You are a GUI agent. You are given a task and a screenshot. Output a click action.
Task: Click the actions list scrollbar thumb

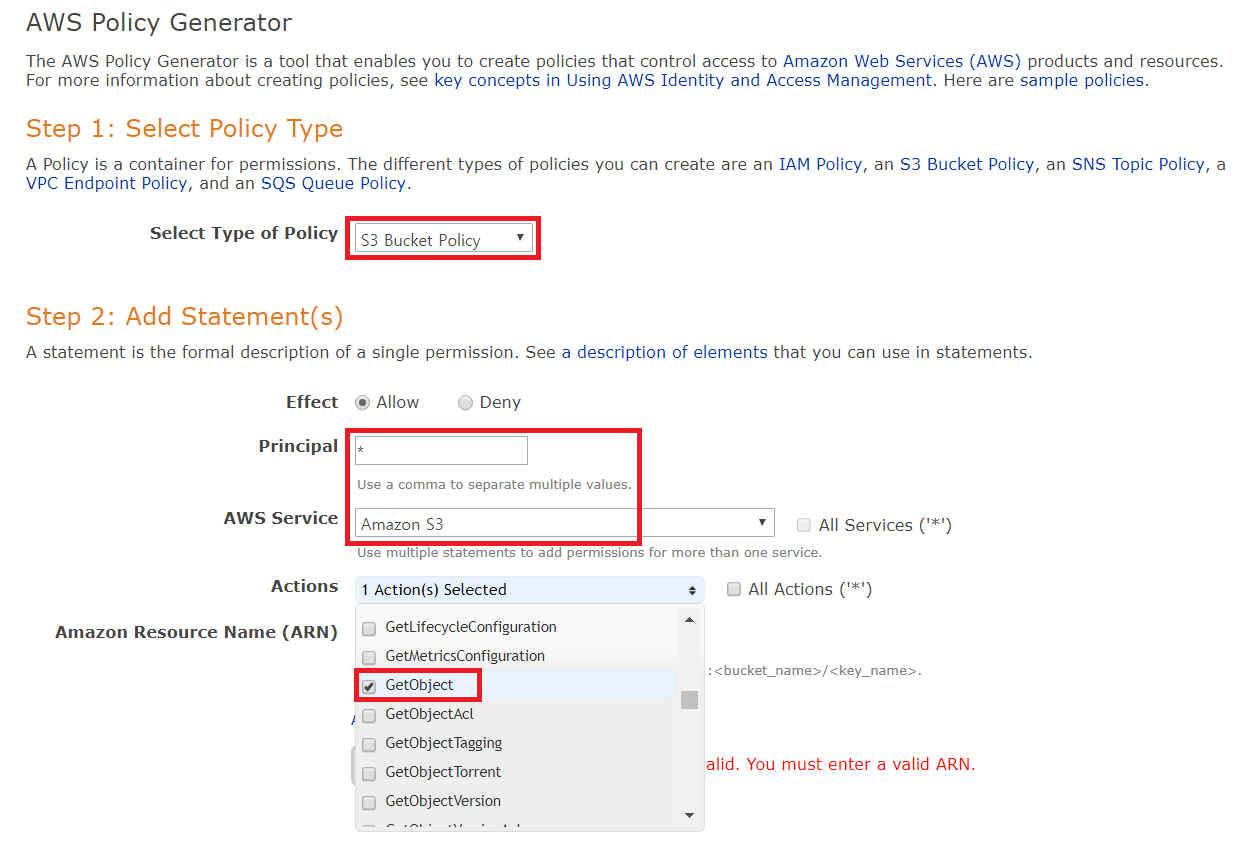[x=689, y=699]
